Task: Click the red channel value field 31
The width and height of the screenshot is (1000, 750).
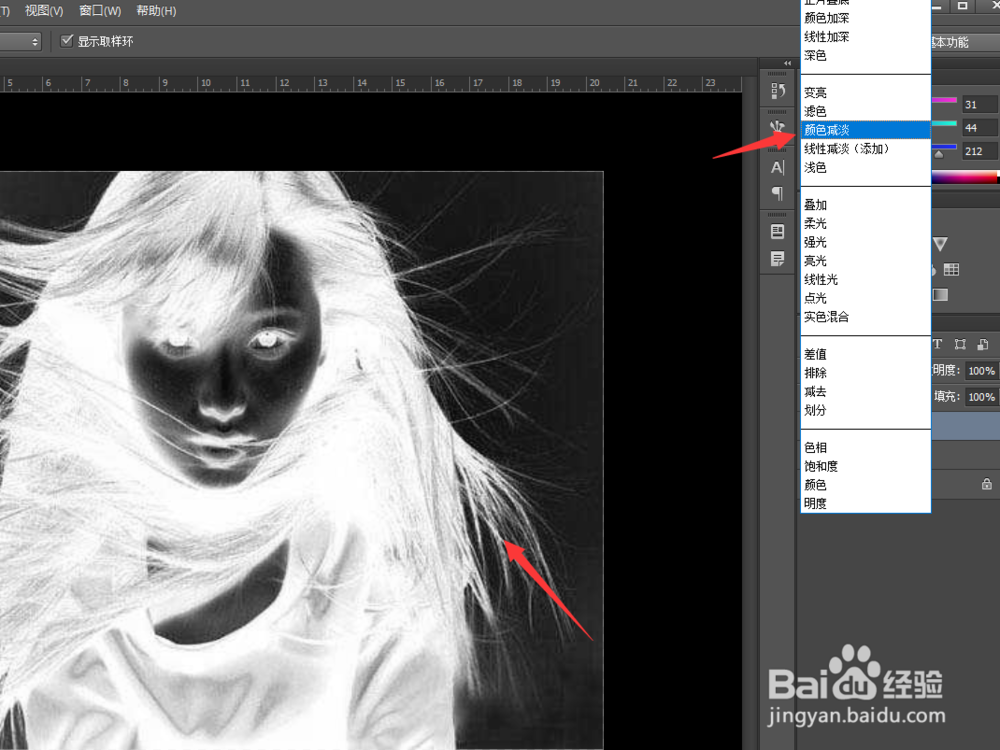Action: click(x=980, y=105)
